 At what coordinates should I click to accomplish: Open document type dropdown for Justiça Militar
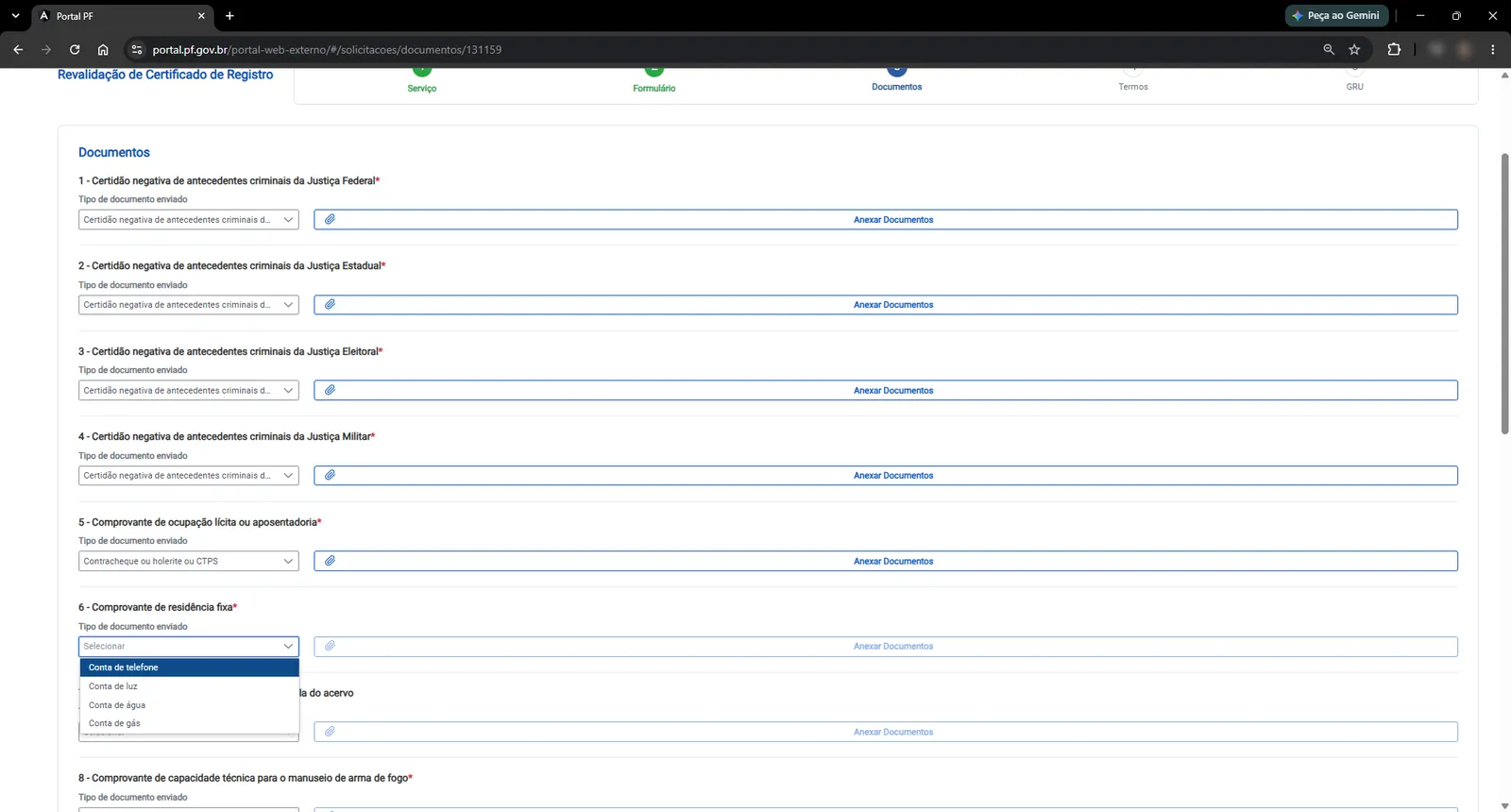[189, 476]
